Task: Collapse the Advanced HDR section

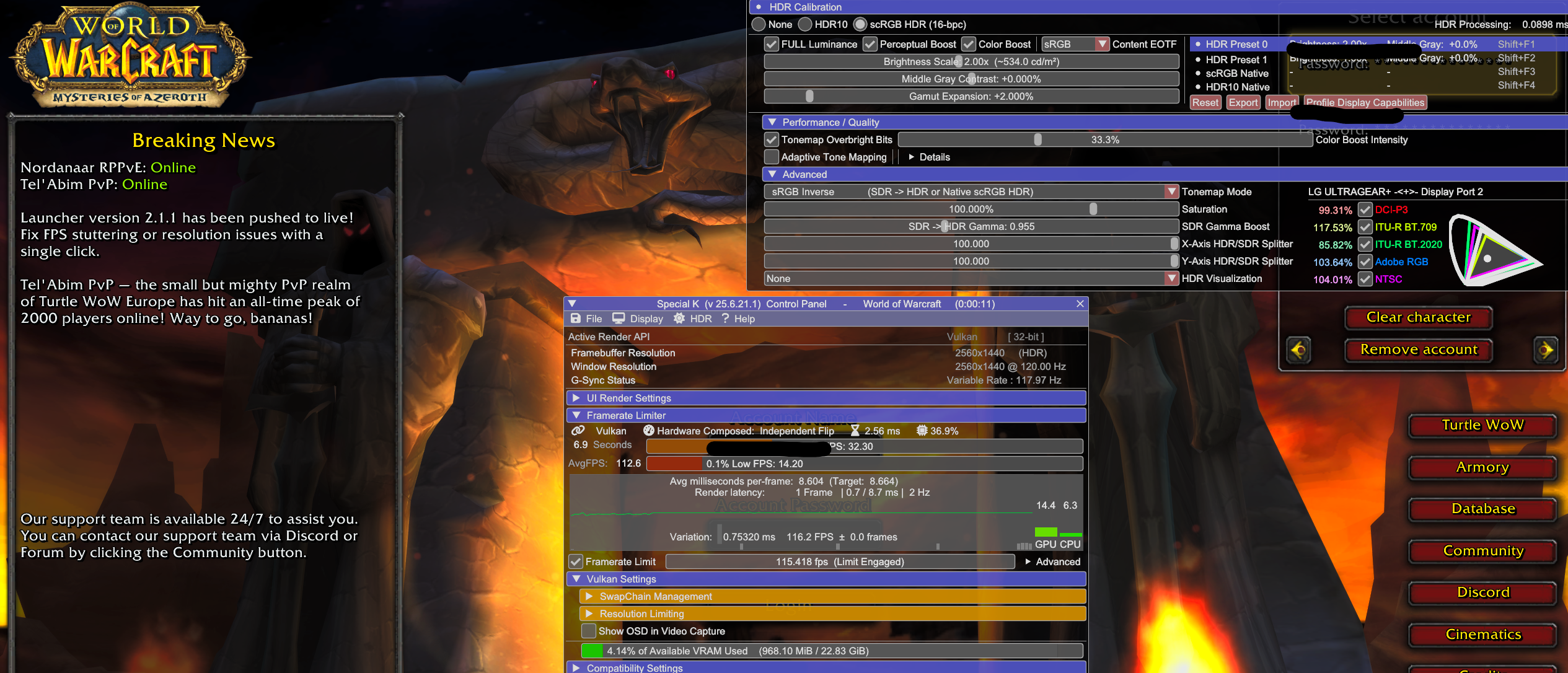Action: pos(772,174)
